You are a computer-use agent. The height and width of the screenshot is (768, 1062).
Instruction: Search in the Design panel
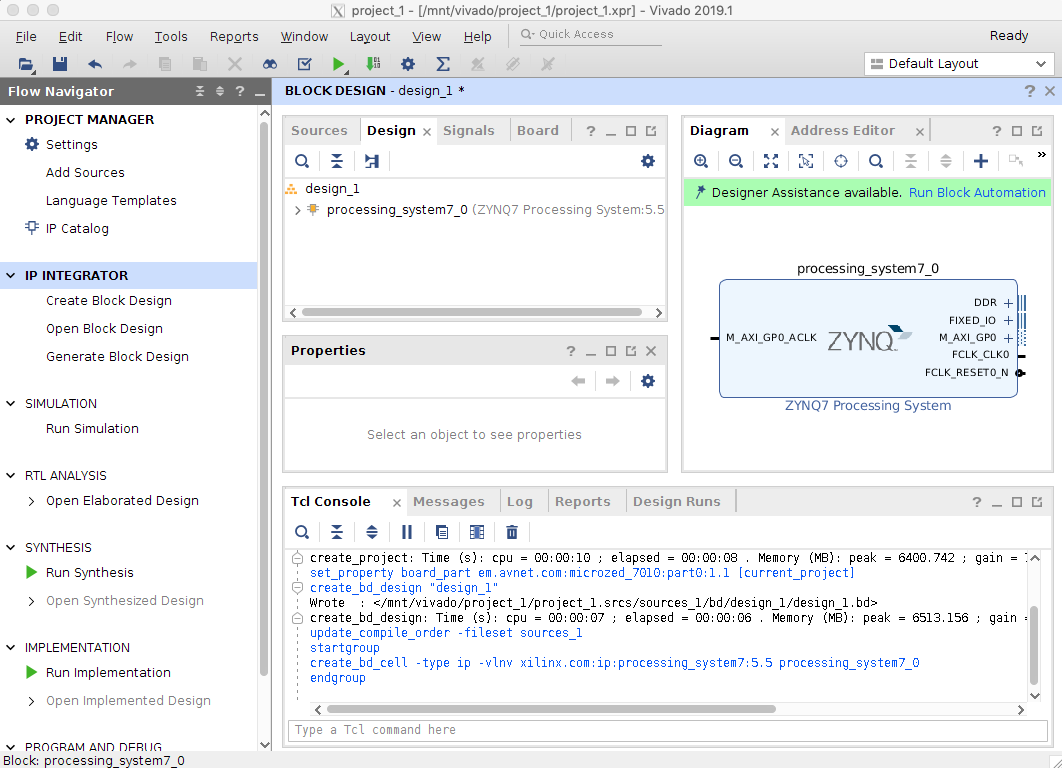tap(302, 161)
